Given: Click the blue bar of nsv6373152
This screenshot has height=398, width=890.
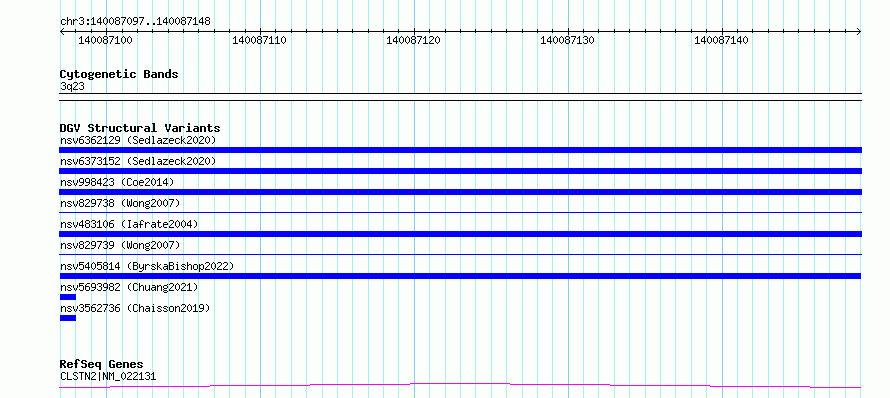Looking at the screenshot, I should [460, 171].
